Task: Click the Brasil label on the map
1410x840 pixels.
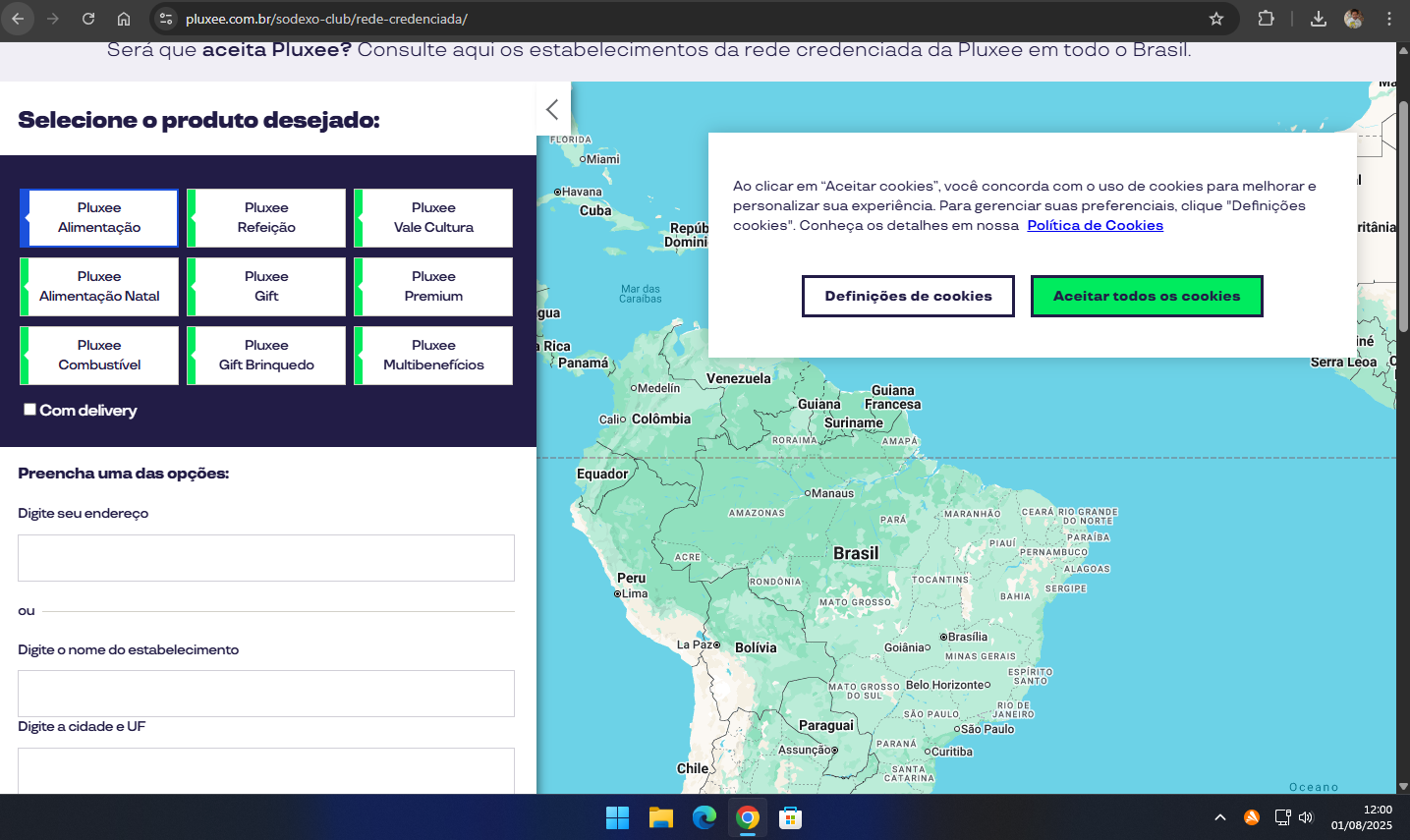Action: pos(856,553)
